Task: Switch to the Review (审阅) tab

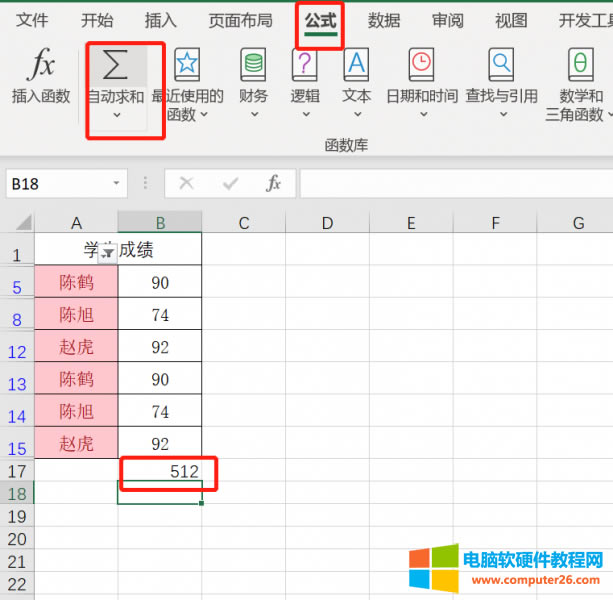Action: tap(448, 20)
